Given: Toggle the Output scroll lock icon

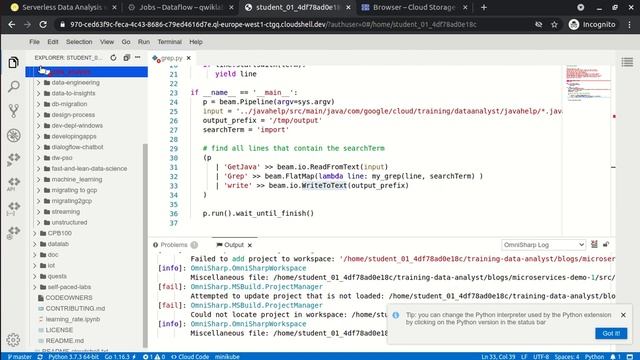Looking at the screenshot, I should click(606, 244).
